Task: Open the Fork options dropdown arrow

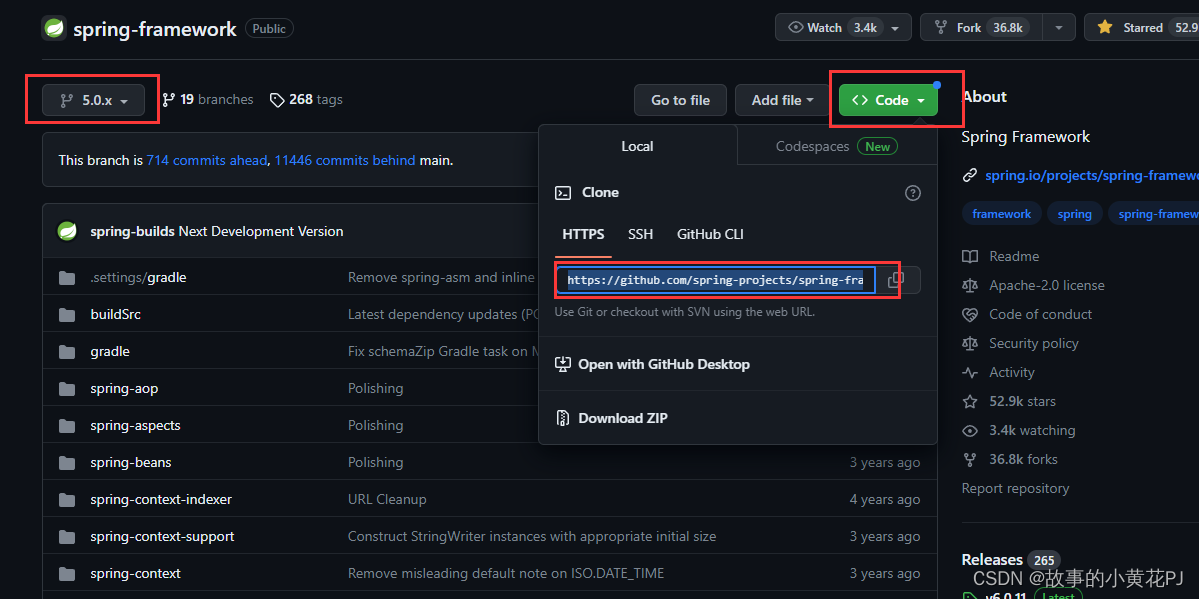Action: click(1059, 28)
